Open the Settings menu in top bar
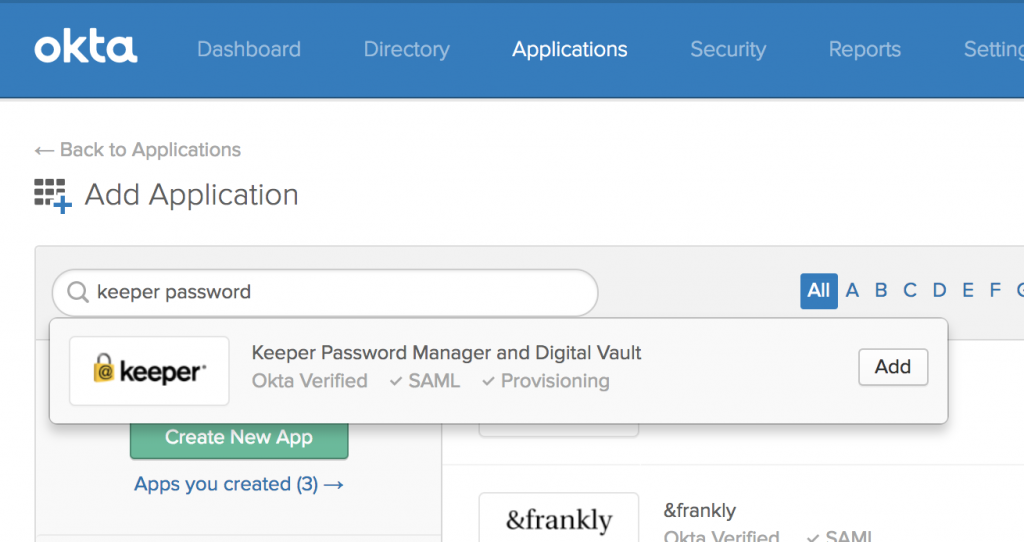 [993, 50]
